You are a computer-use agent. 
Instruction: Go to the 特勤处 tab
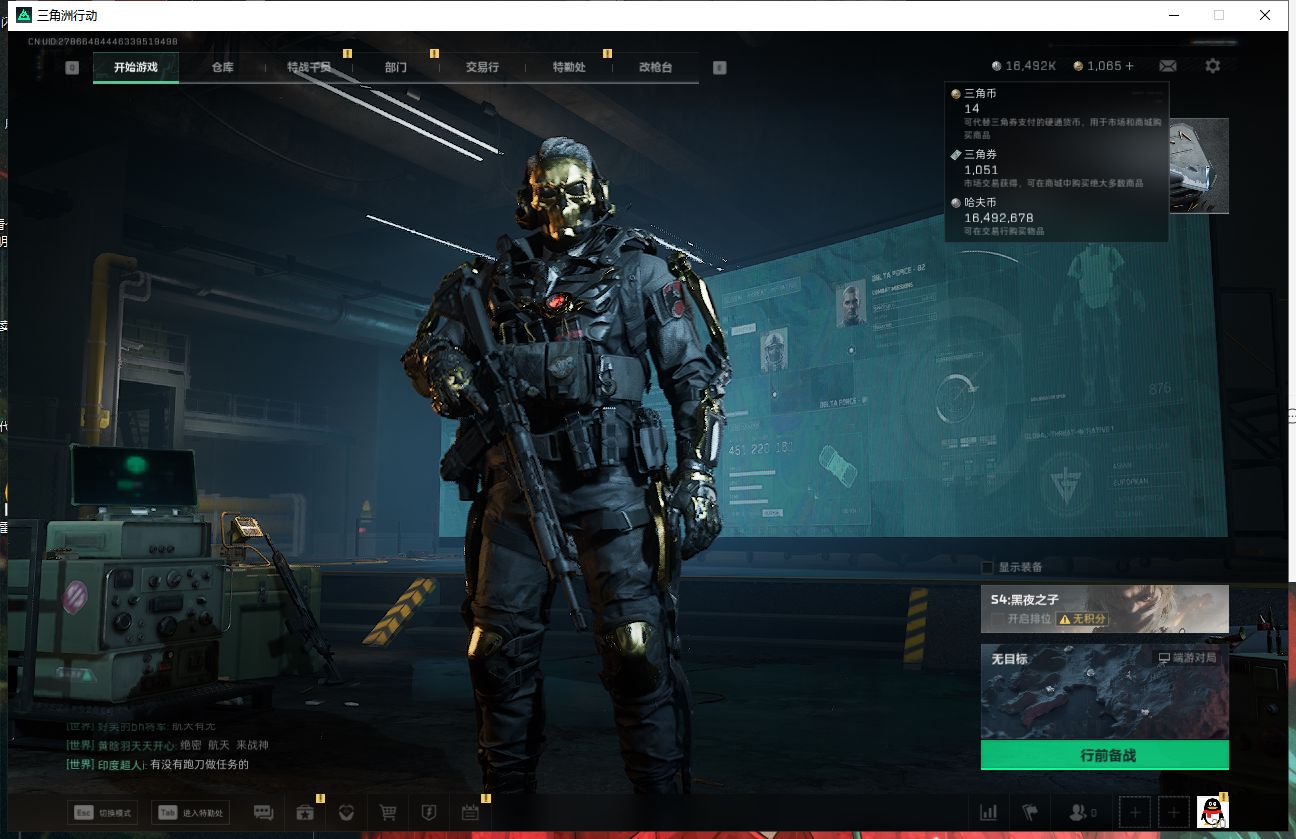[x=569, y=67]
